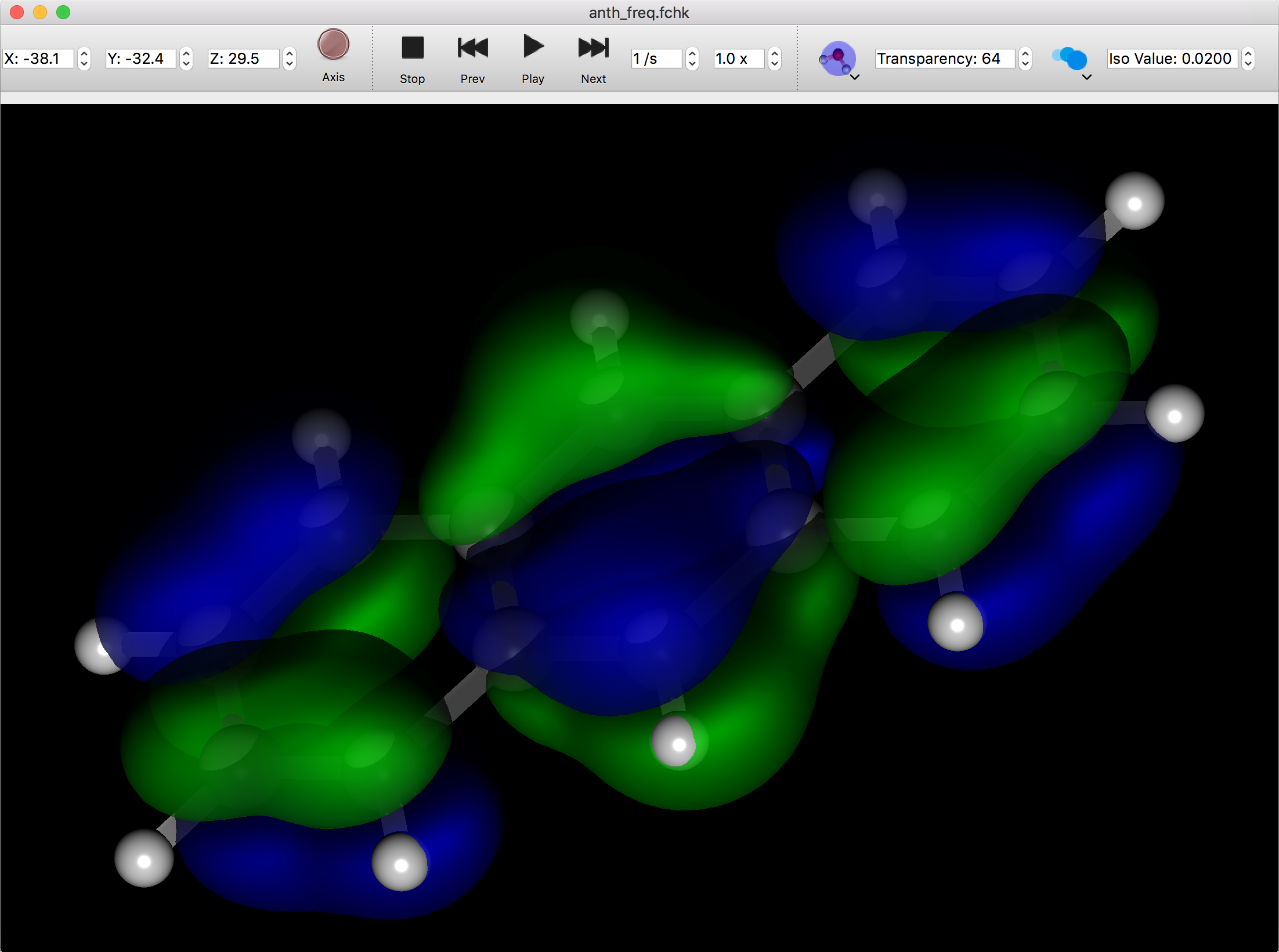Click the Iso Value: 0.0200 field
1279x952 pixels.
click(1171, 58)
